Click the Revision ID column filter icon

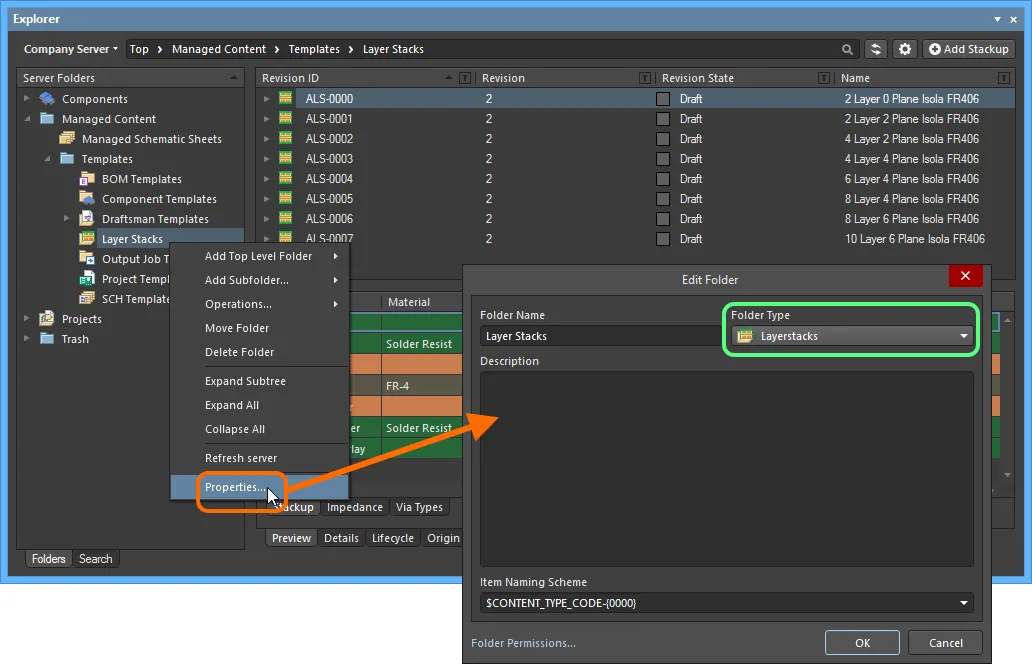click(465, 78)
